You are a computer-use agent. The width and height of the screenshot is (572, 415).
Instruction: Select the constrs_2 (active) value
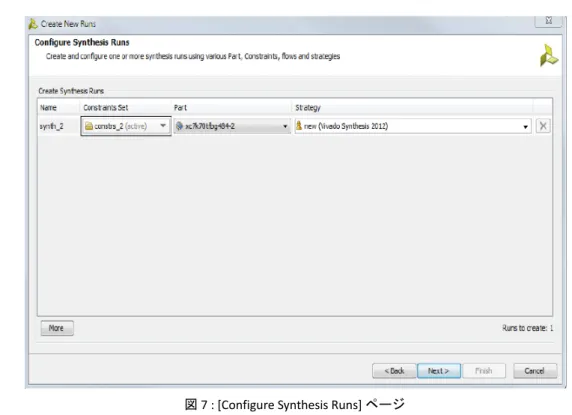click(x=121, y=126)
